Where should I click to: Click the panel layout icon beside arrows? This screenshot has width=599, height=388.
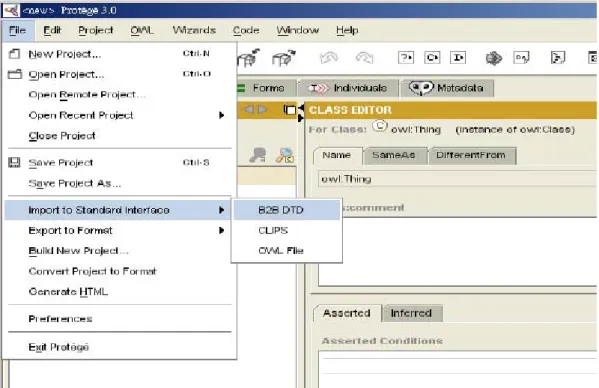pyautogui.click(x=290, y=110)
